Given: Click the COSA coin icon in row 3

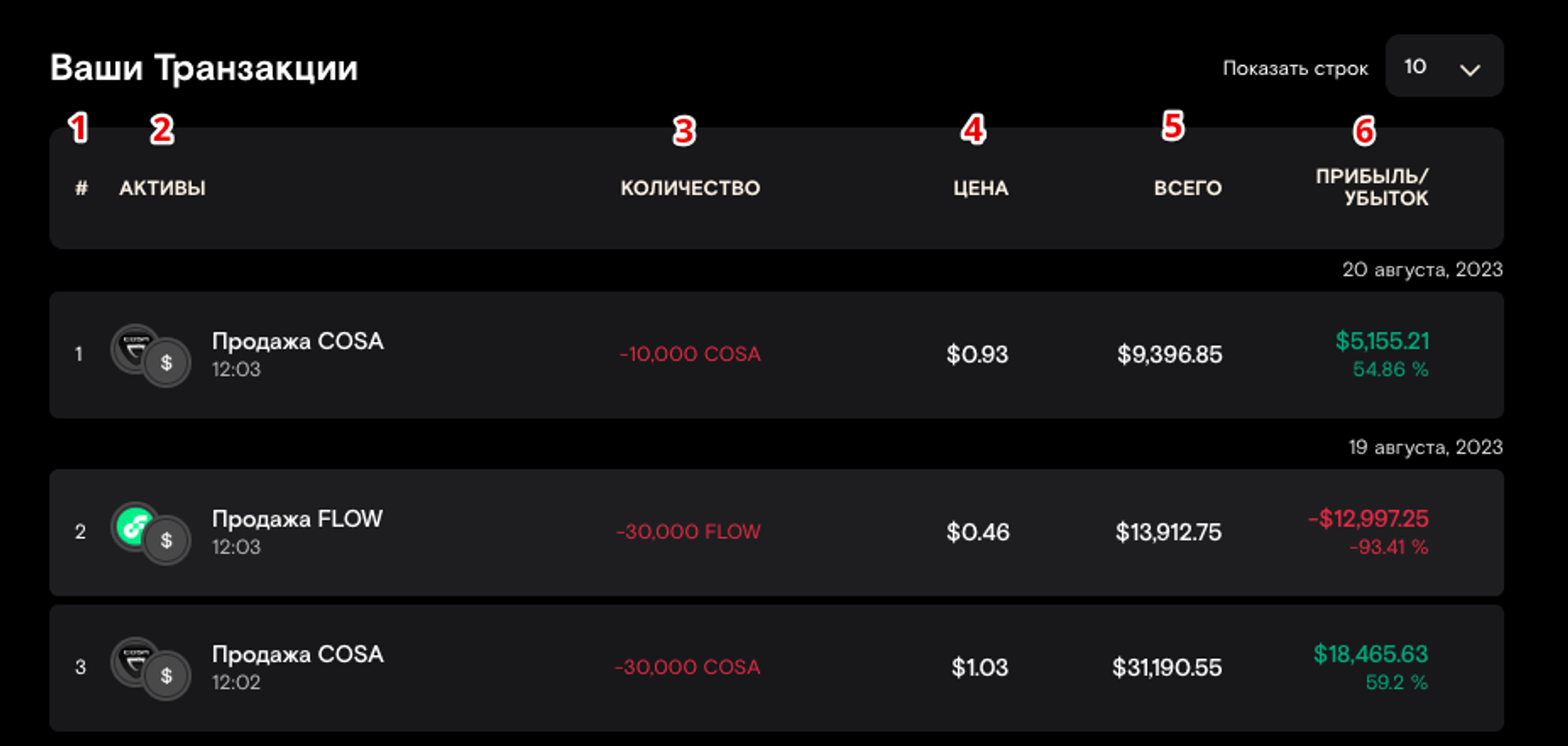Looking at the screenshot, I should (133, 659).
